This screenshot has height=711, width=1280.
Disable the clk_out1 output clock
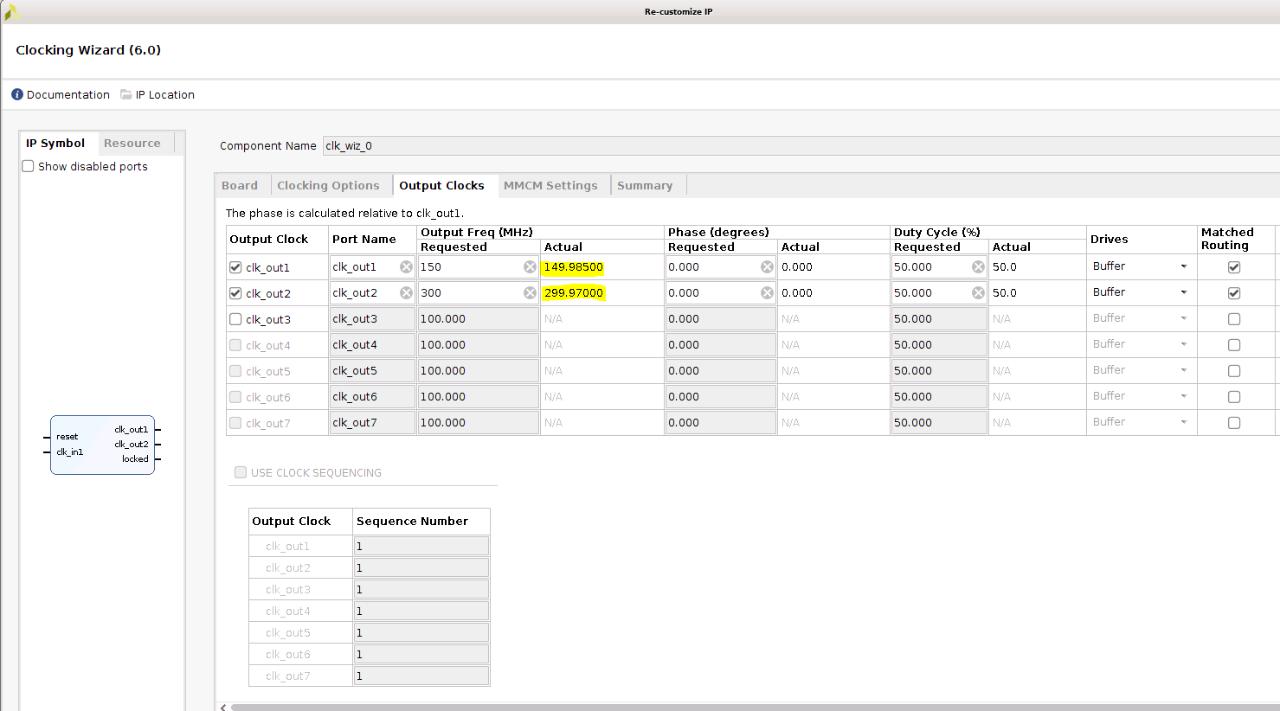[236, 267]
